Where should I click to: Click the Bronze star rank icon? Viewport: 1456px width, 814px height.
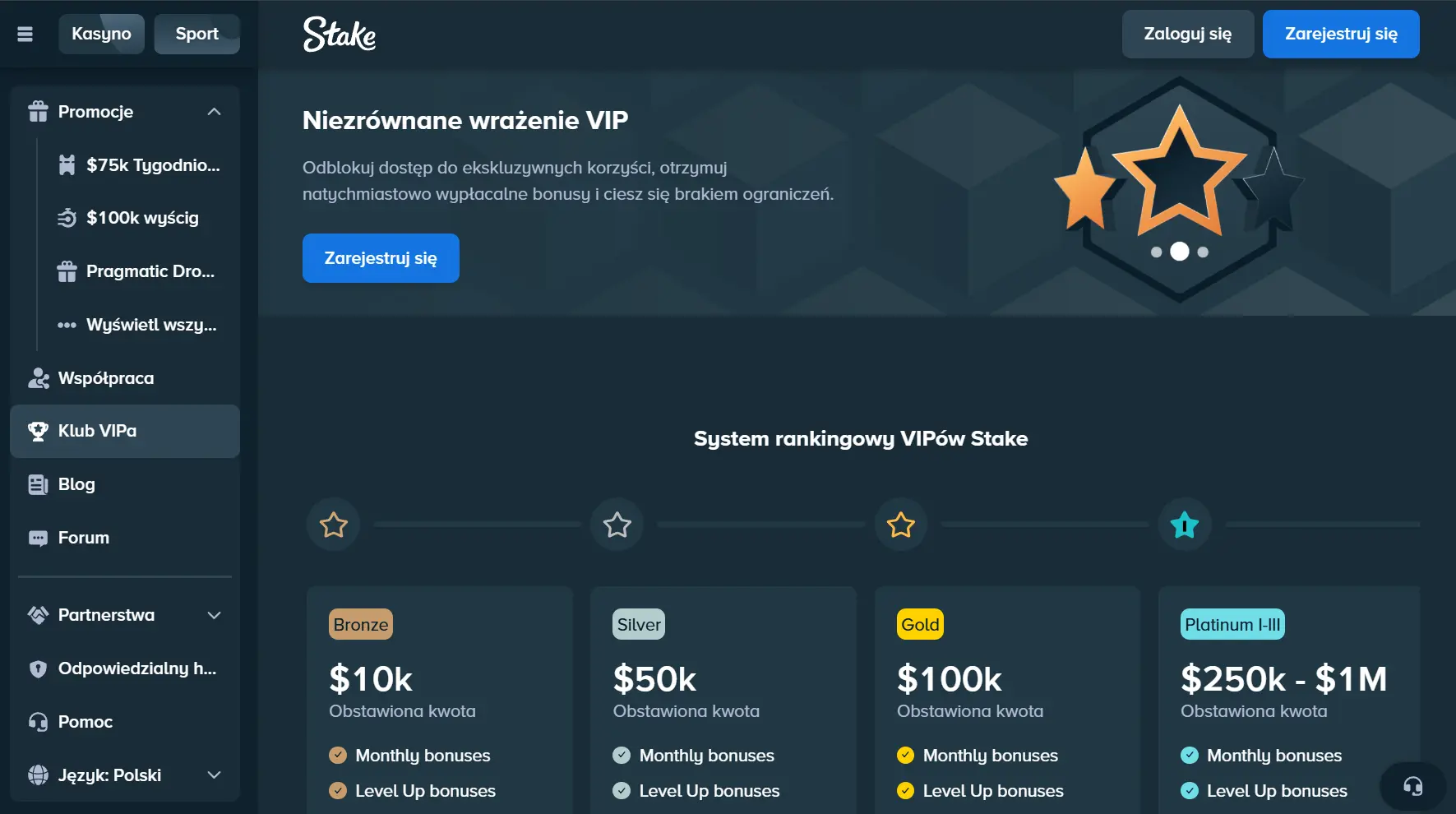[x=334, y=525]
